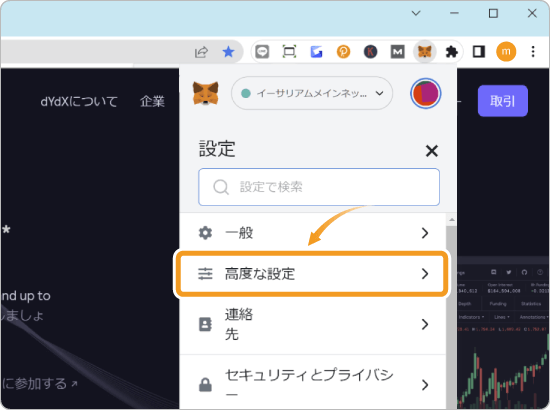Minimize the browser window
550x410 pixels.
pos(454,13)
